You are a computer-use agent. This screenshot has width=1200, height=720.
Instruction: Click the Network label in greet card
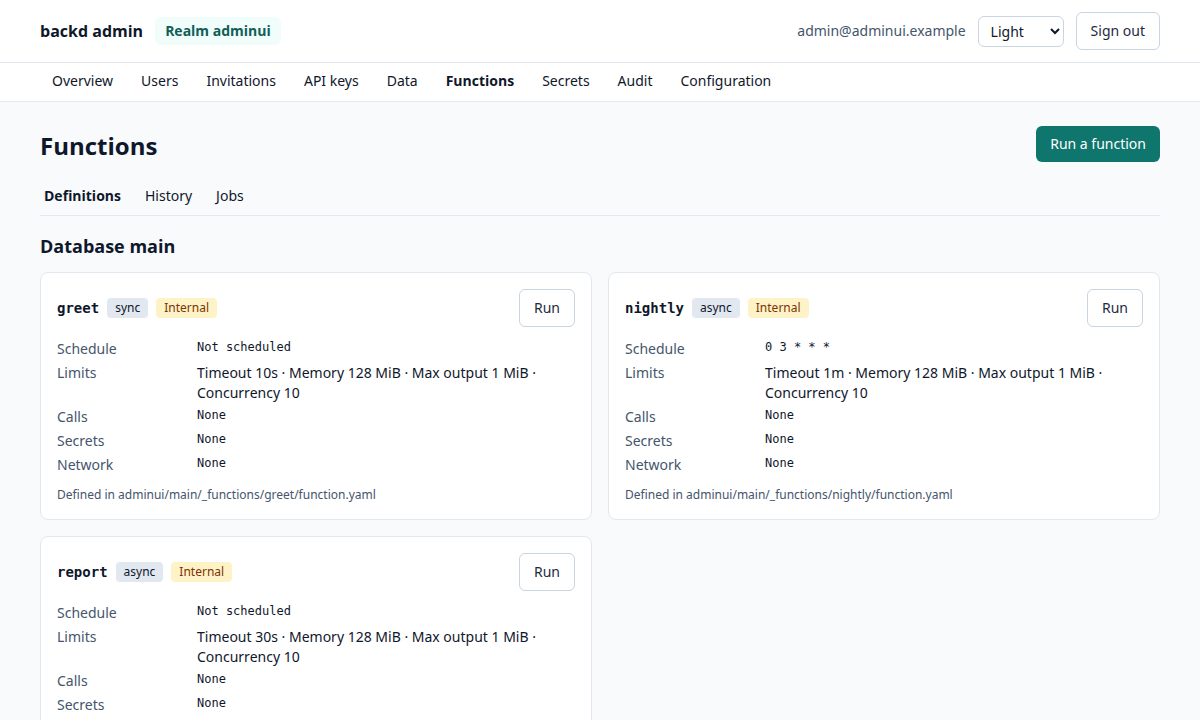(85, 465)
